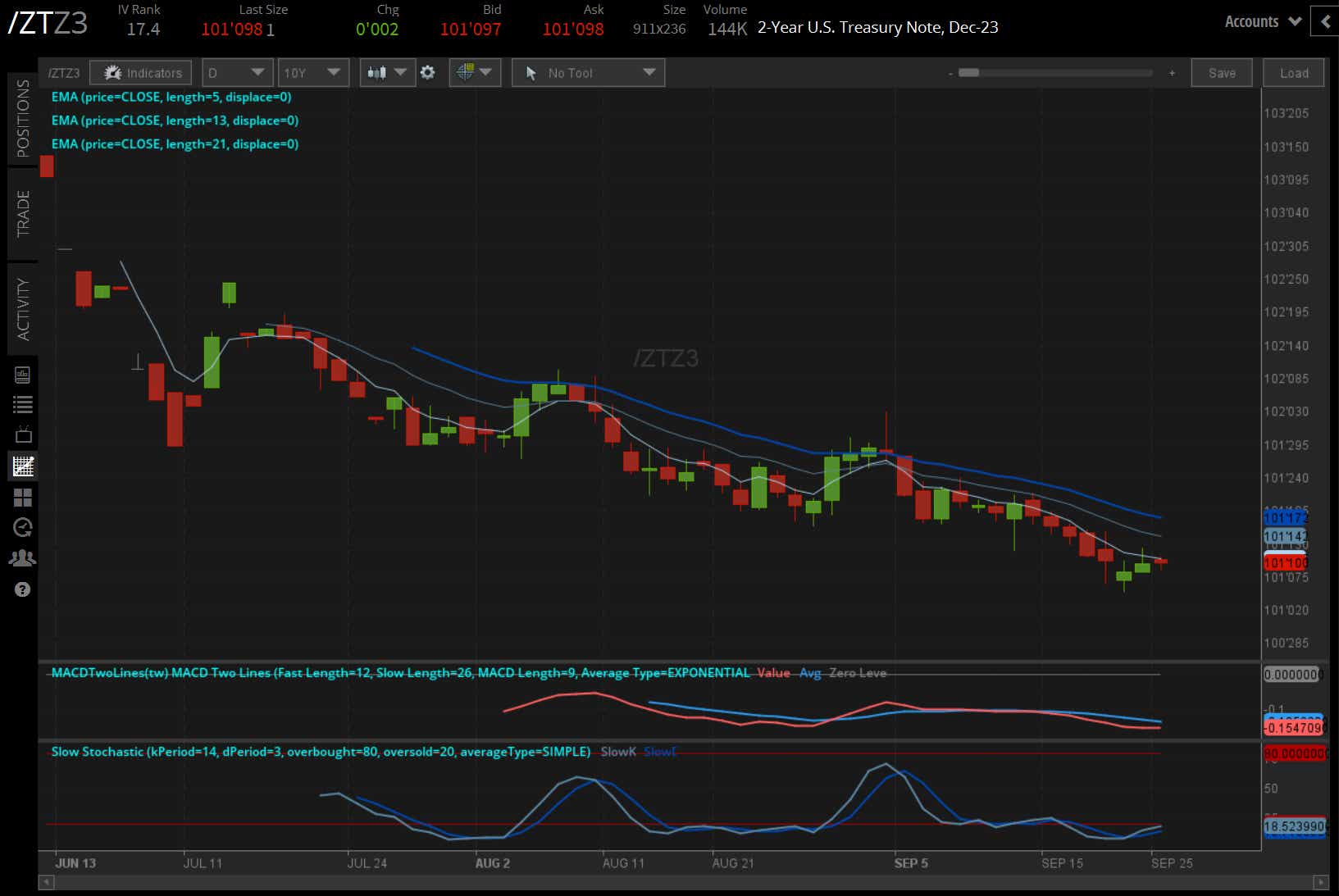Open the live TV icon in sidebar
Image resolution: width=1339 pixels, height=896 pixels.
[x=22, y=434]
